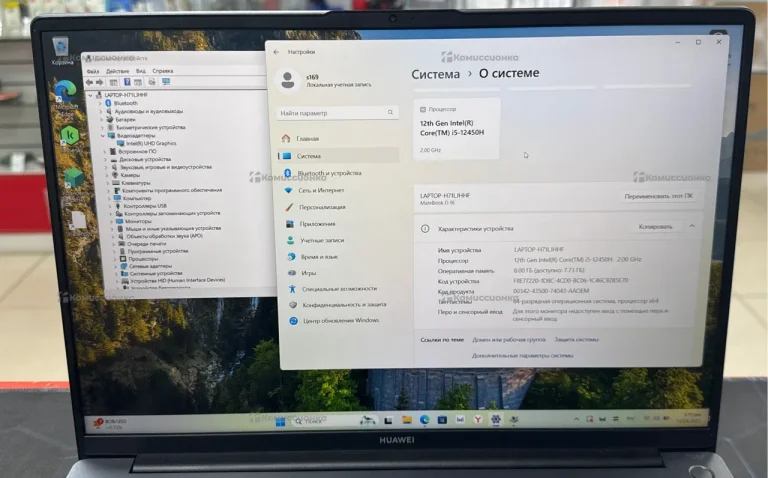Click the Найти параметр search field

coord(337,113)
